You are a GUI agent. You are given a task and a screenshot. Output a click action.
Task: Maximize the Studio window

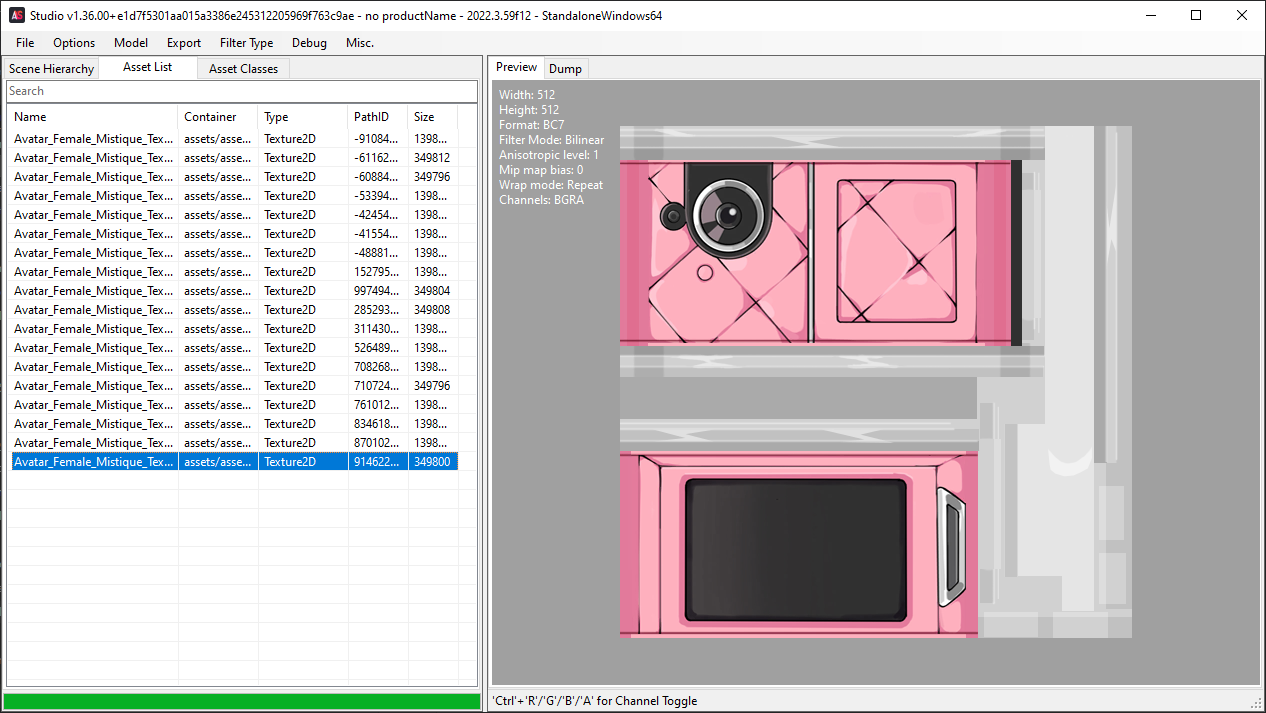pyautogui.click(x=1196, y=16)
